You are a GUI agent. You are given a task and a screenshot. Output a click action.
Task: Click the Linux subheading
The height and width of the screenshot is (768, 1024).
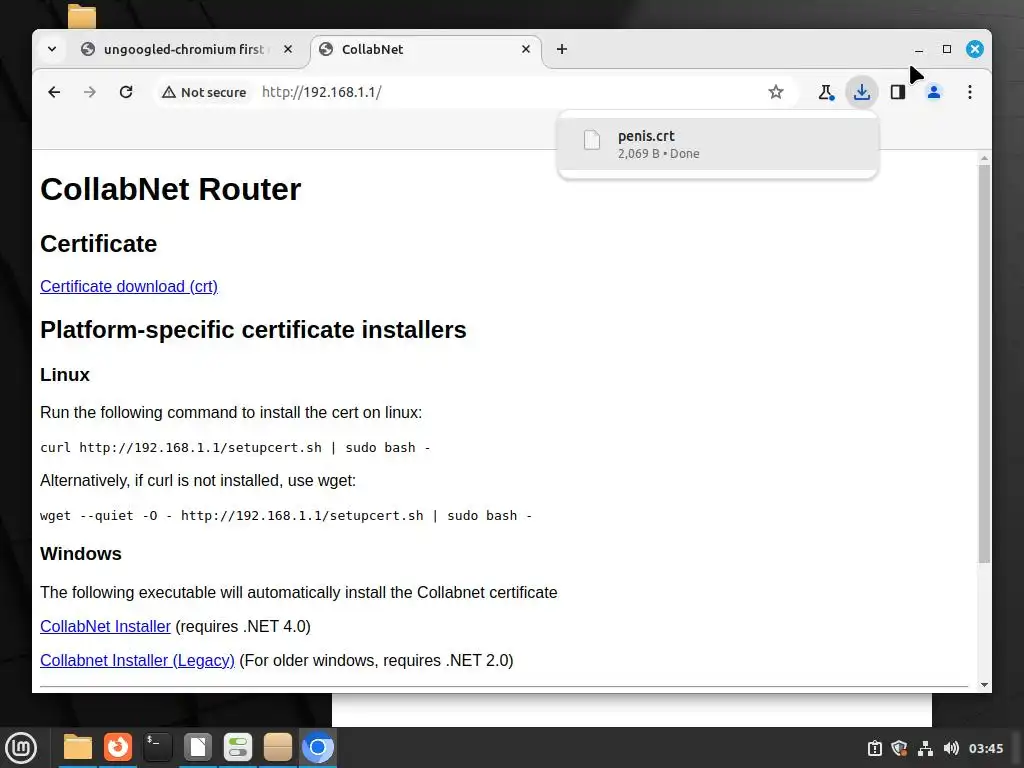pyautogui.click(x=65, y=375)
